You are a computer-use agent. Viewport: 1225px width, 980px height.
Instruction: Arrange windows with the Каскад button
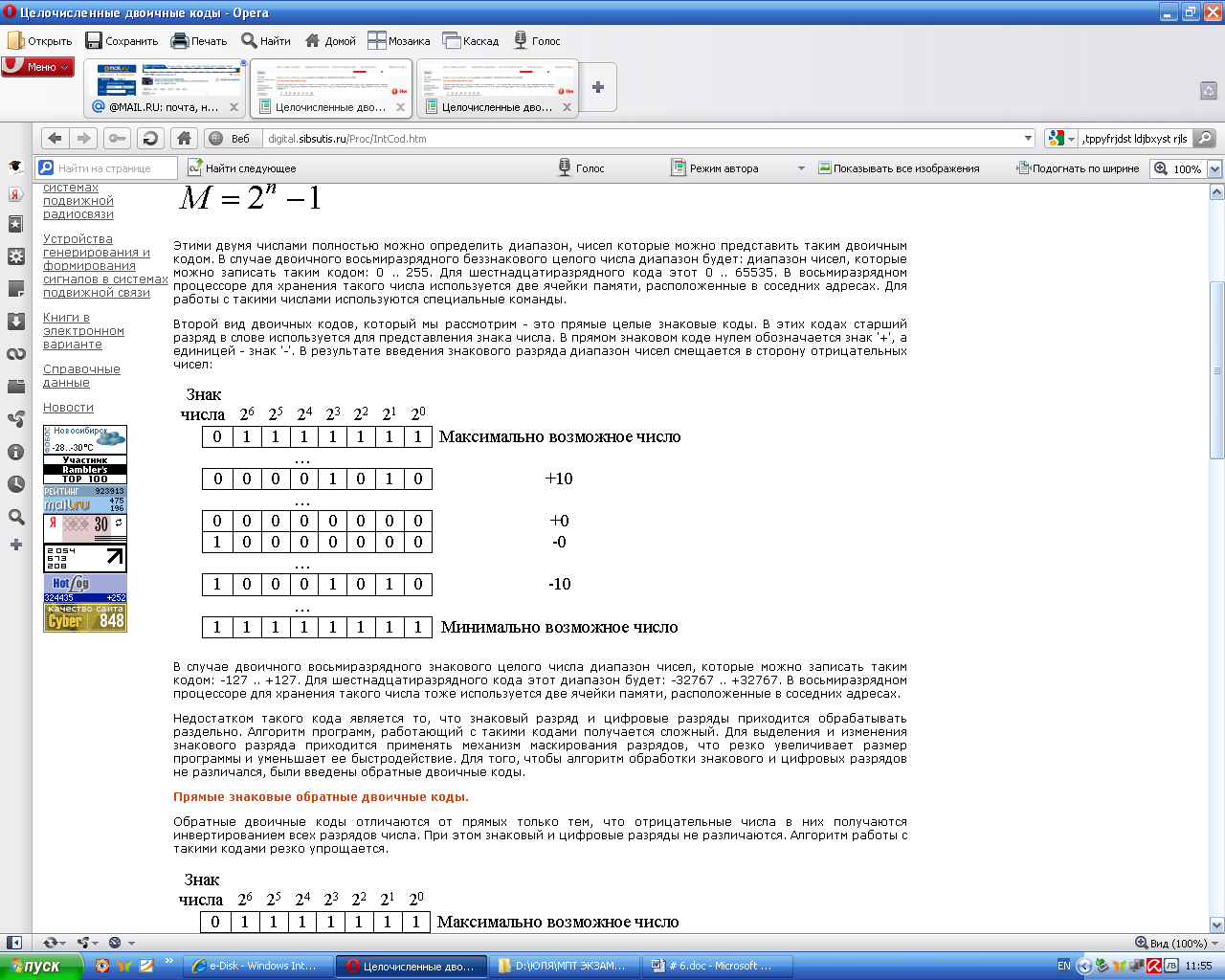point(471,40)
